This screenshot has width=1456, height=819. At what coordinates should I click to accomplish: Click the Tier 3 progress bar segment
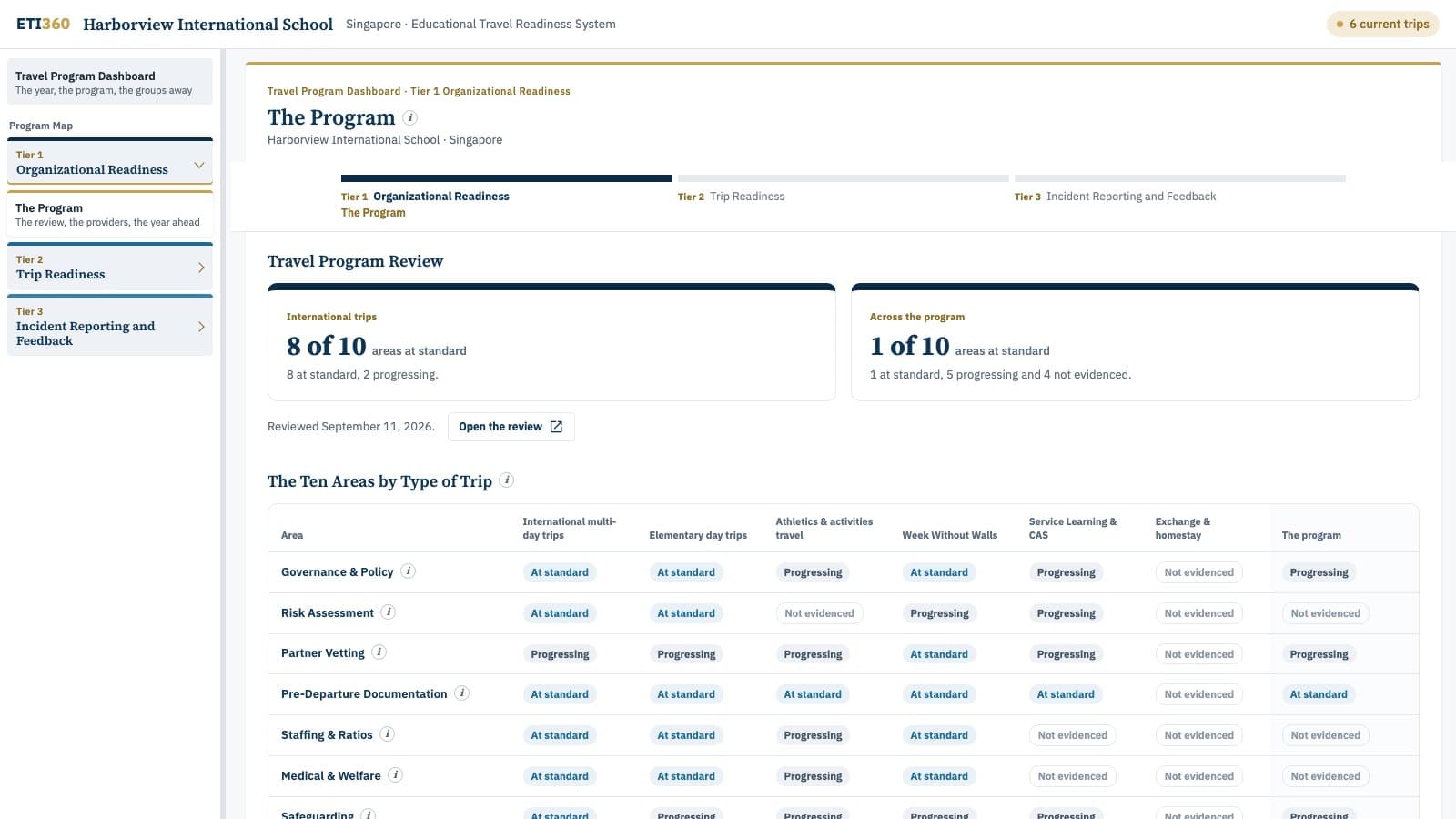tap(1180, 178)
